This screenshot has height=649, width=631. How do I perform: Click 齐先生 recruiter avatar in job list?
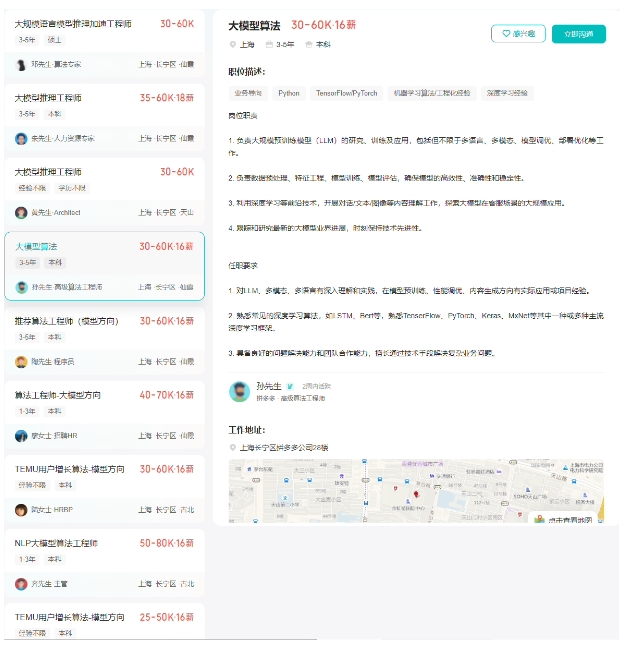(21, 583)
